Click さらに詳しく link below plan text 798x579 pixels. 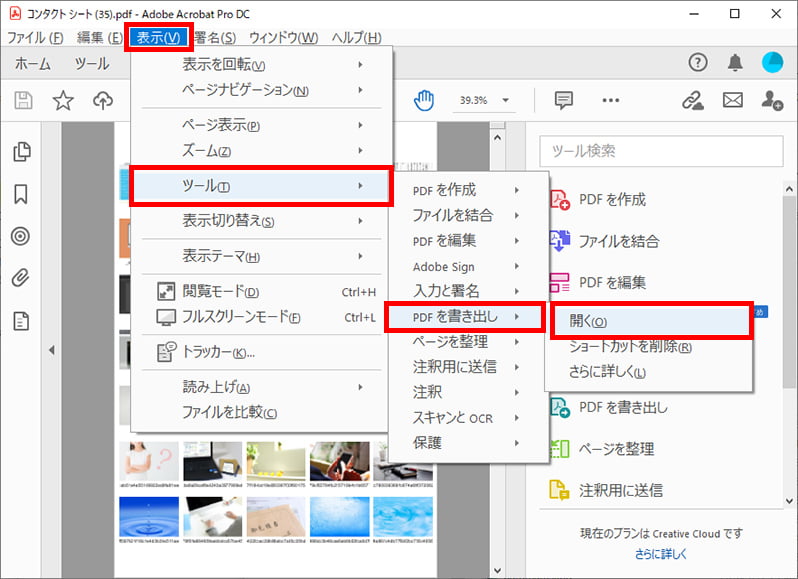coord(661,554)
